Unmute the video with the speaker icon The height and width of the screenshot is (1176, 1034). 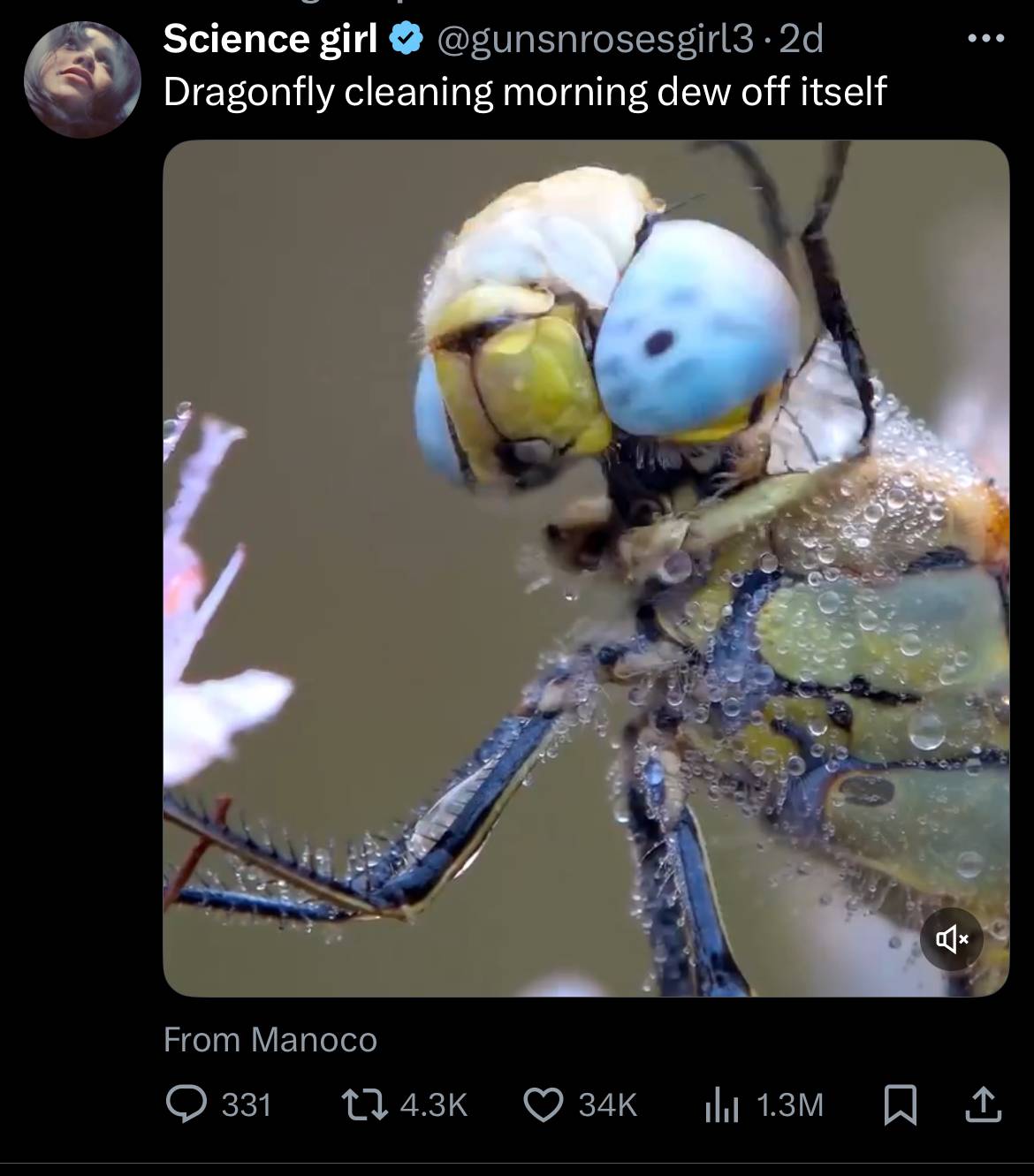point(951,939)
